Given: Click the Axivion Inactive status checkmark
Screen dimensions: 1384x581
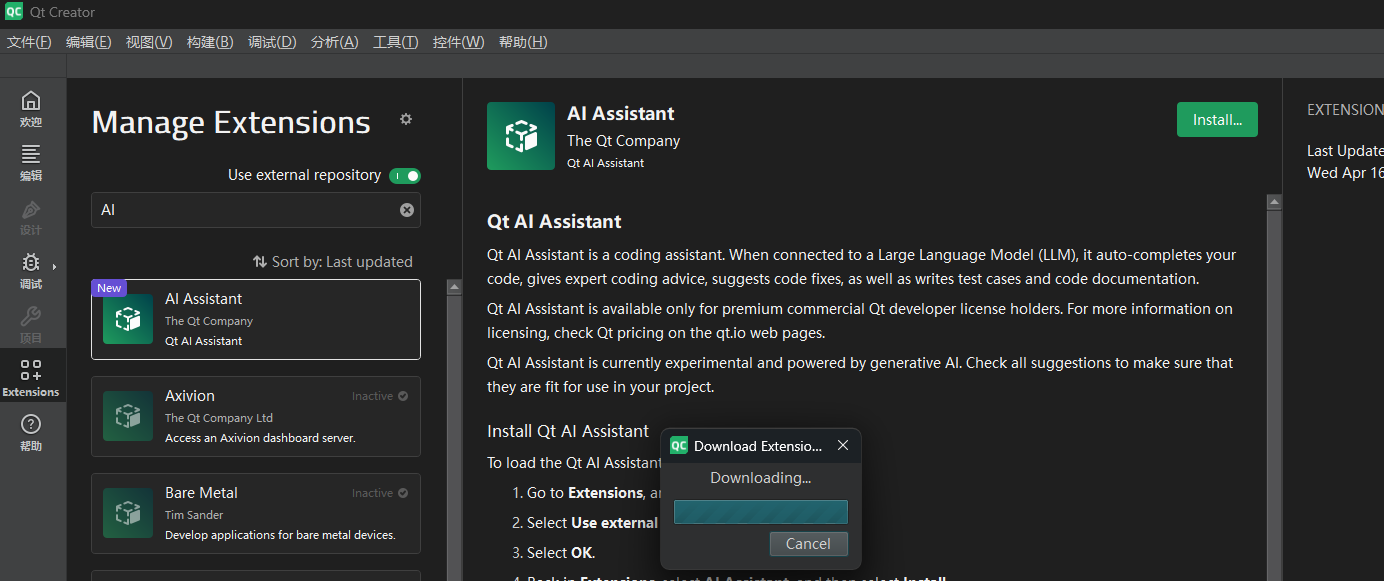Looking at the screenshot, I should click(403, 396).
